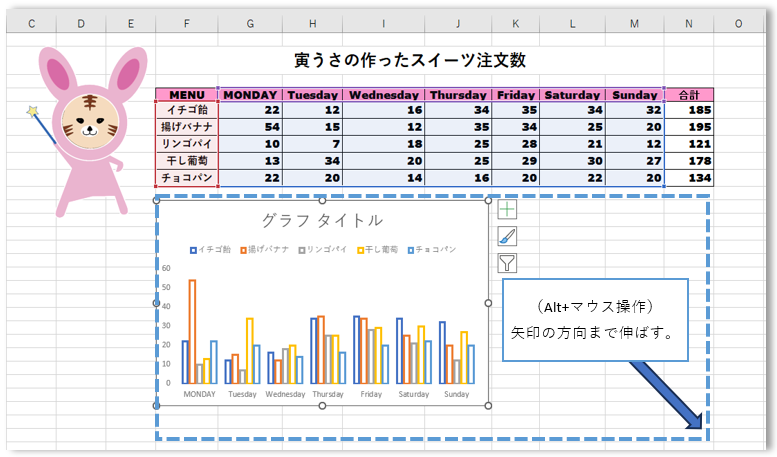Viewport: 777px width, 457px height.
Task: Click 揚げバナナ Monday value 54
Action: [250, 127]
